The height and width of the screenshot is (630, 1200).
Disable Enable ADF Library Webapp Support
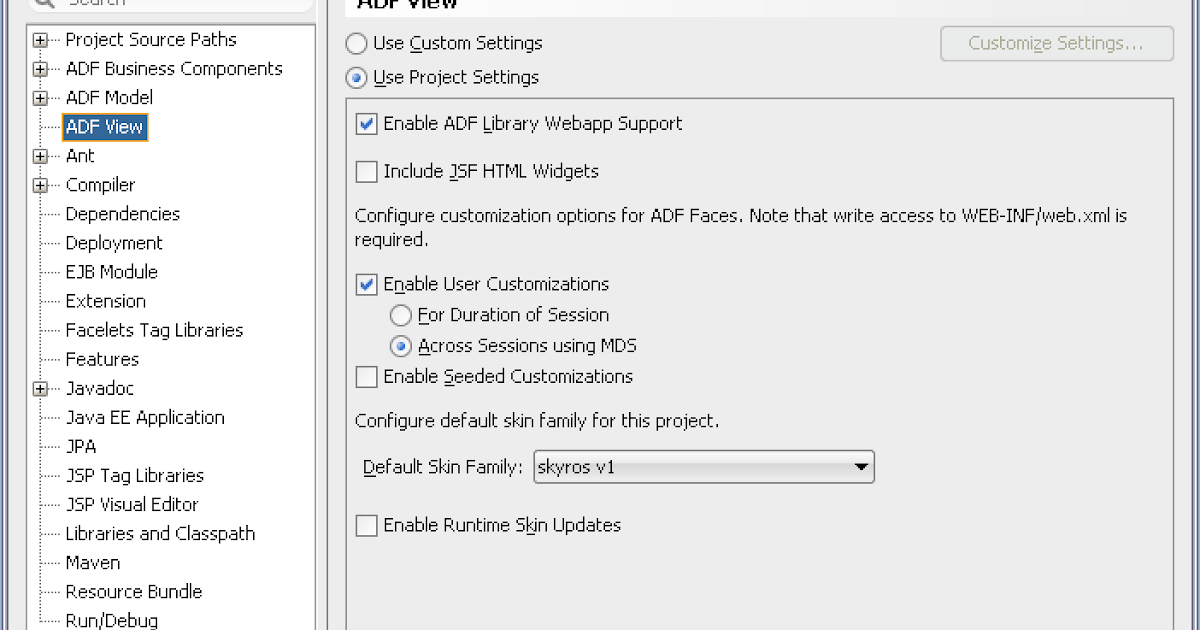[366, 124]
